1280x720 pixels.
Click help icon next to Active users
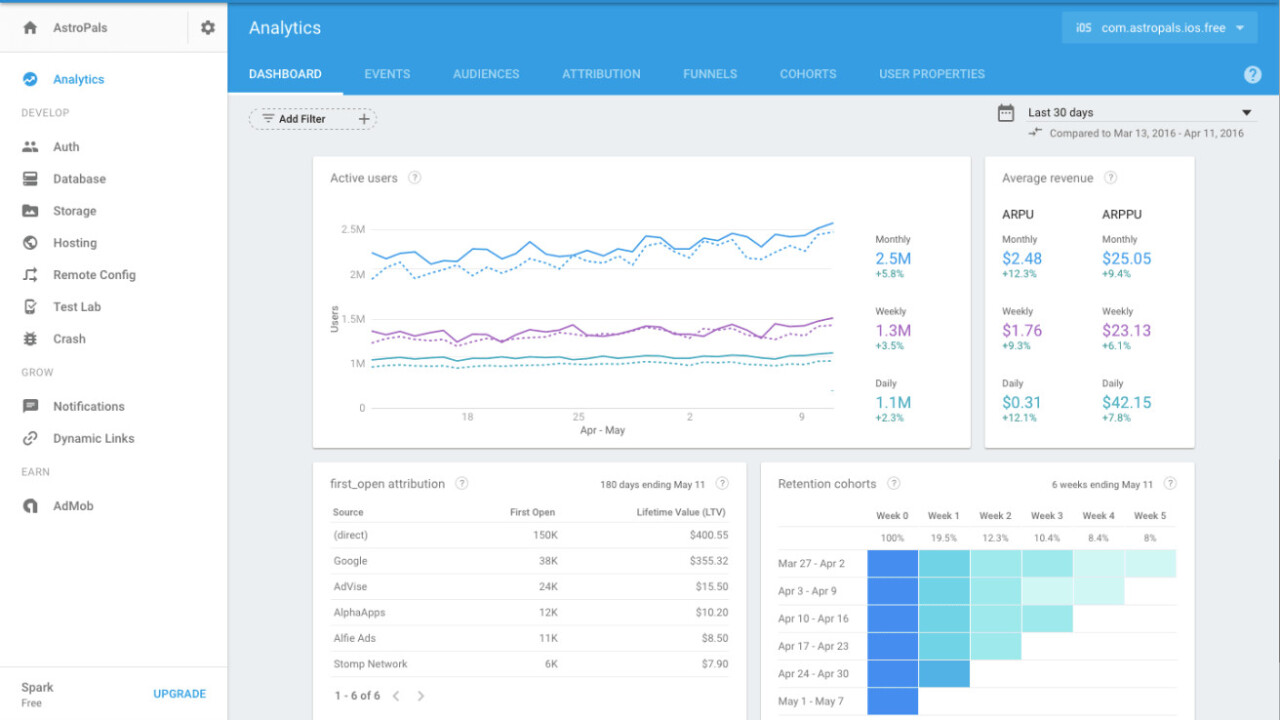coord(414,178)
